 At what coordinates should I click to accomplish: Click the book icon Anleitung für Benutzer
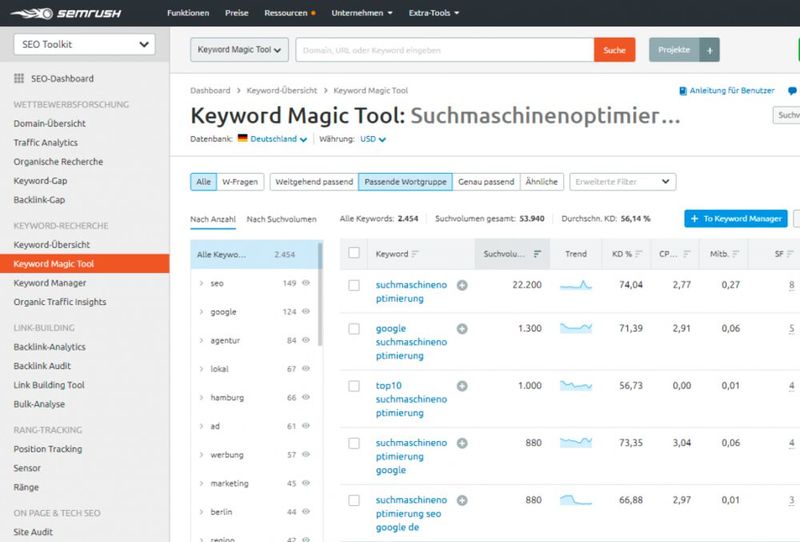coord(683,91)
